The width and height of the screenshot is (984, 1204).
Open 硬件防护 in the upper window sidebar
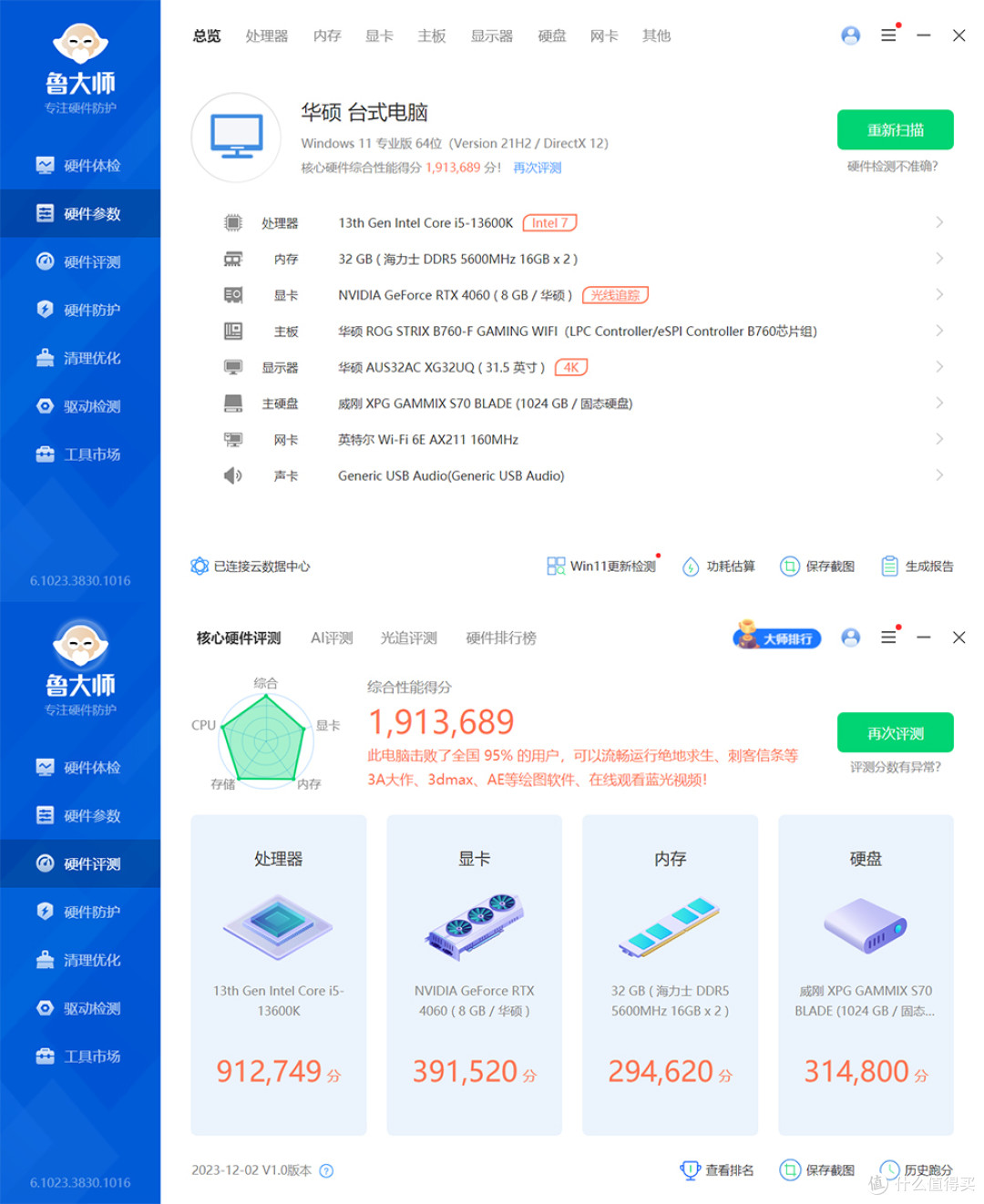pyautogui.click(x=80, y=310)
